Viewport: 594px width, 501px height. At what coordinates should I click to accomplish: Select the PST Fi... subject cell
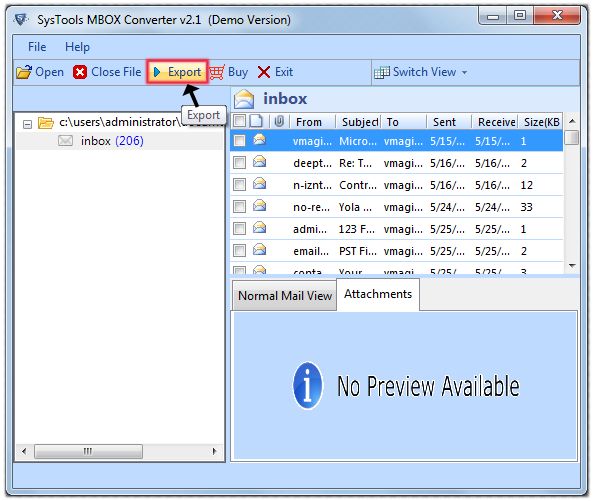pyautogui.click(x=358, y=251)
